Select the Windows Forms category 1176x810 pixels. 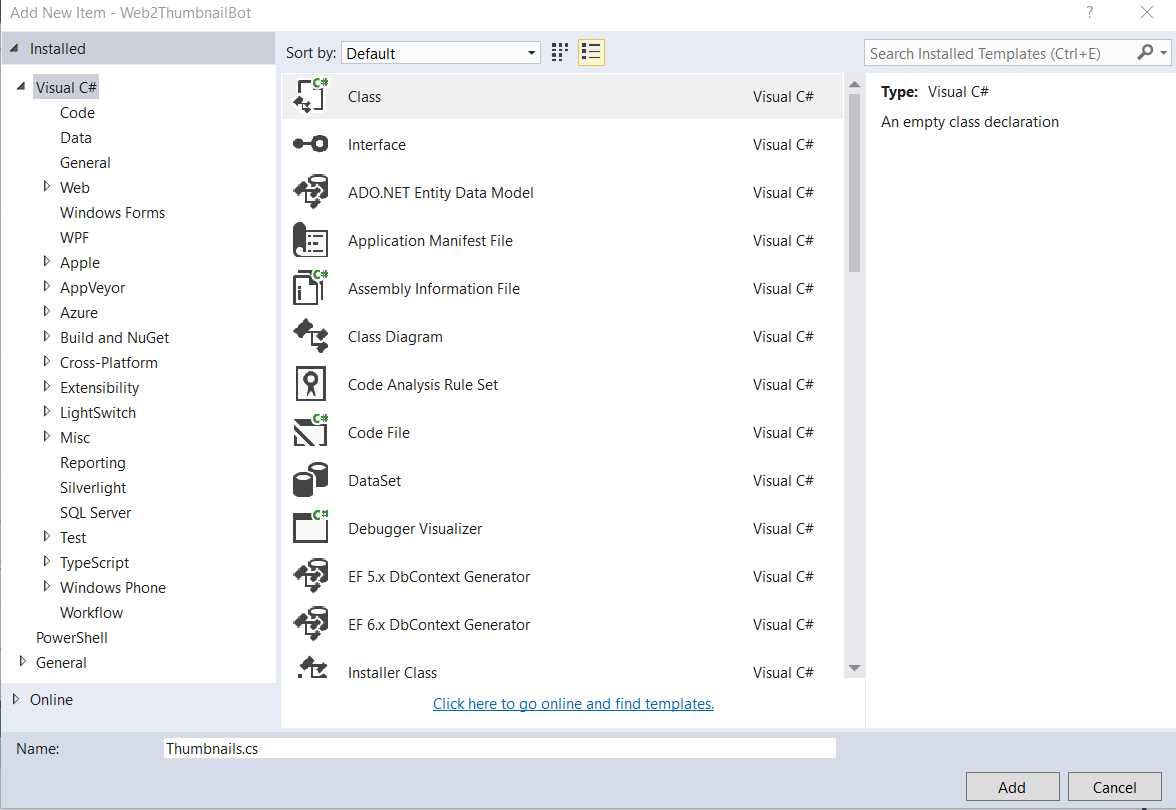coord(112,212)
